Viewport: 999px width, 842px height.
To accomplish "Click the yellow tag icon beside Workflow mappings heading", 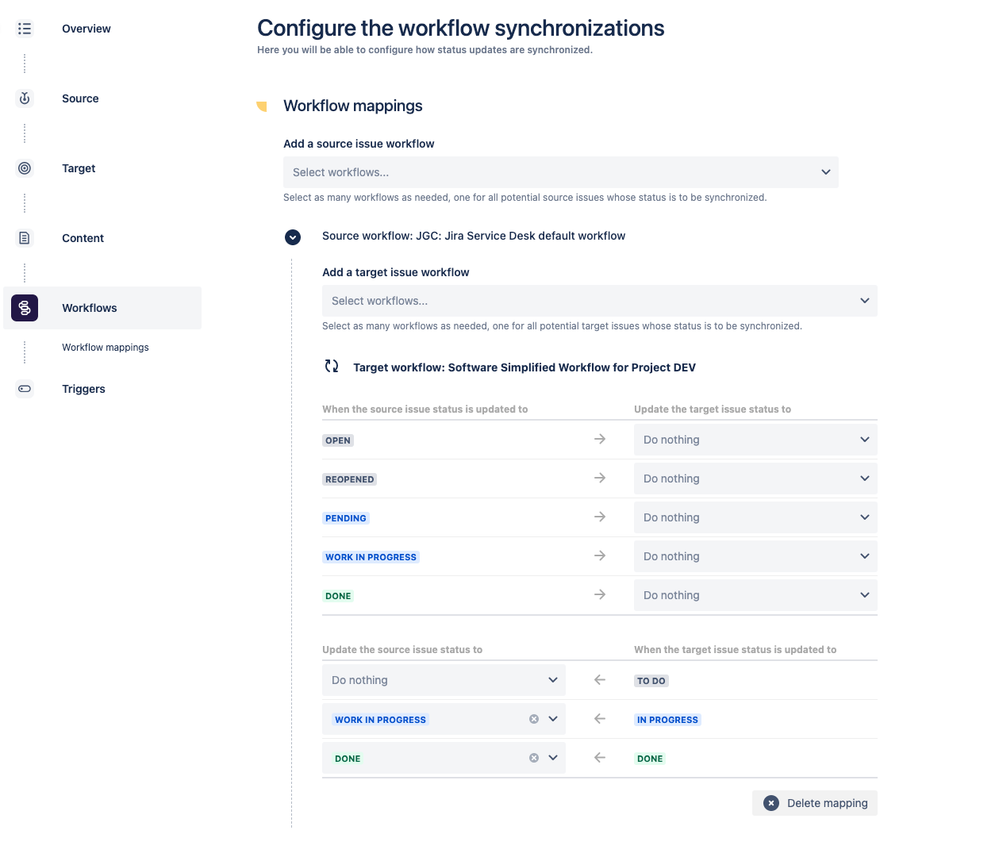I will point(262,105).
